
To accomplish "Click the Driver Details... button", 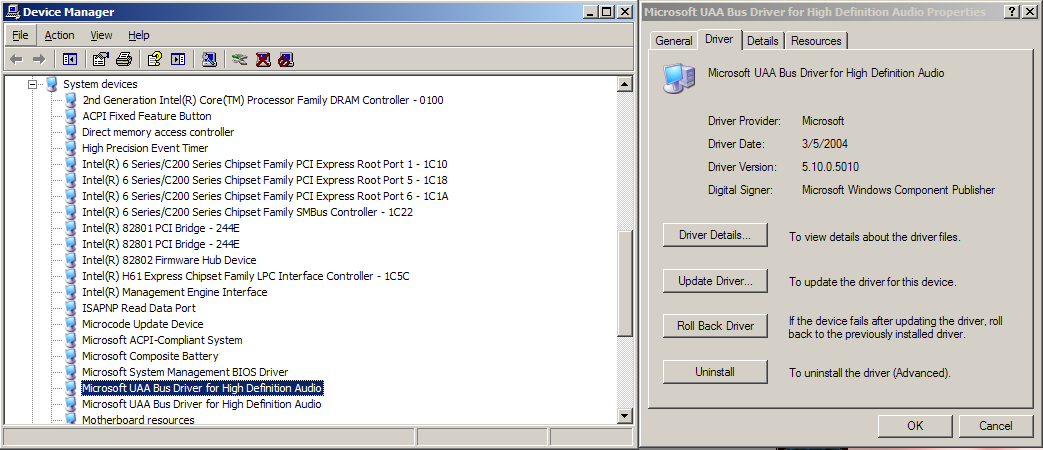I will 715,235.
